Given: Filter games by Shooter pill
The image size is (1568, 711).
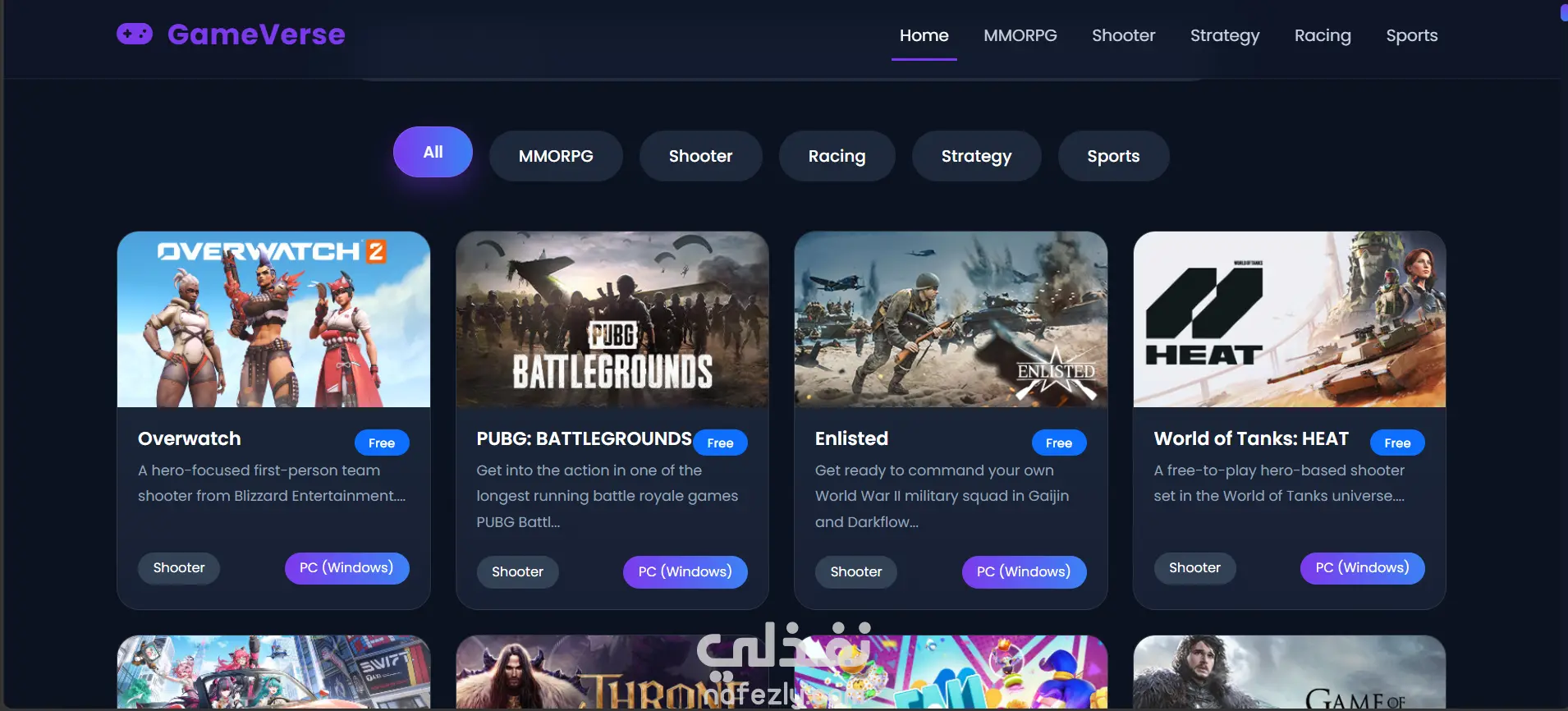Looking at the screenshot, I should 701,156.
